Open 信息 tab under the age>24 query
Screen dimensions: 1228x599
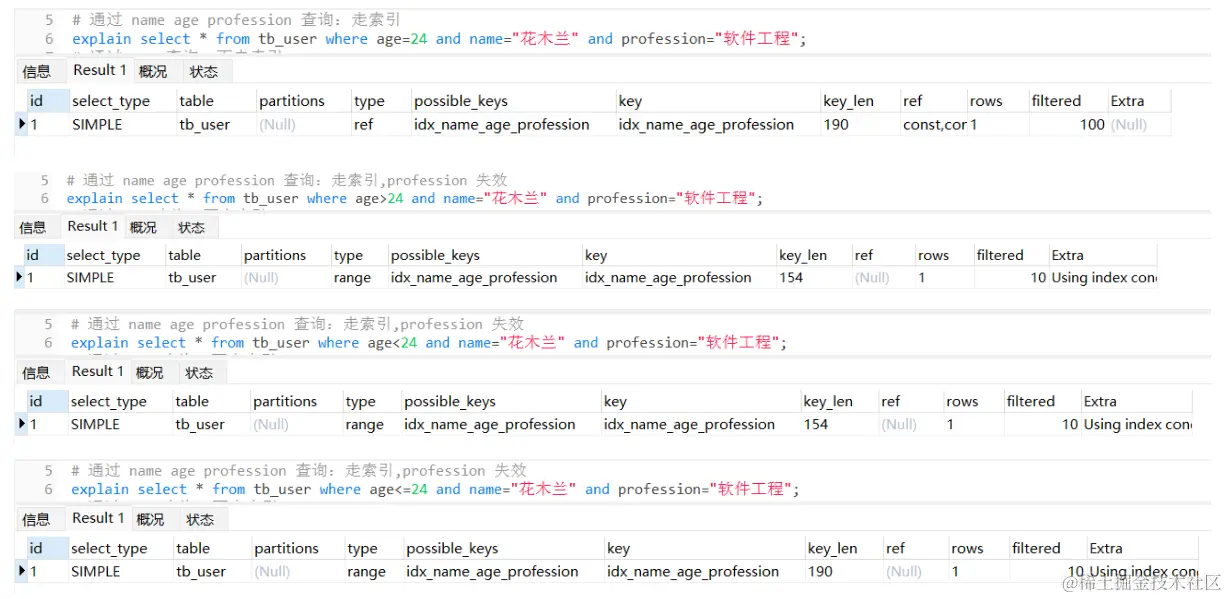click(33, 227)
